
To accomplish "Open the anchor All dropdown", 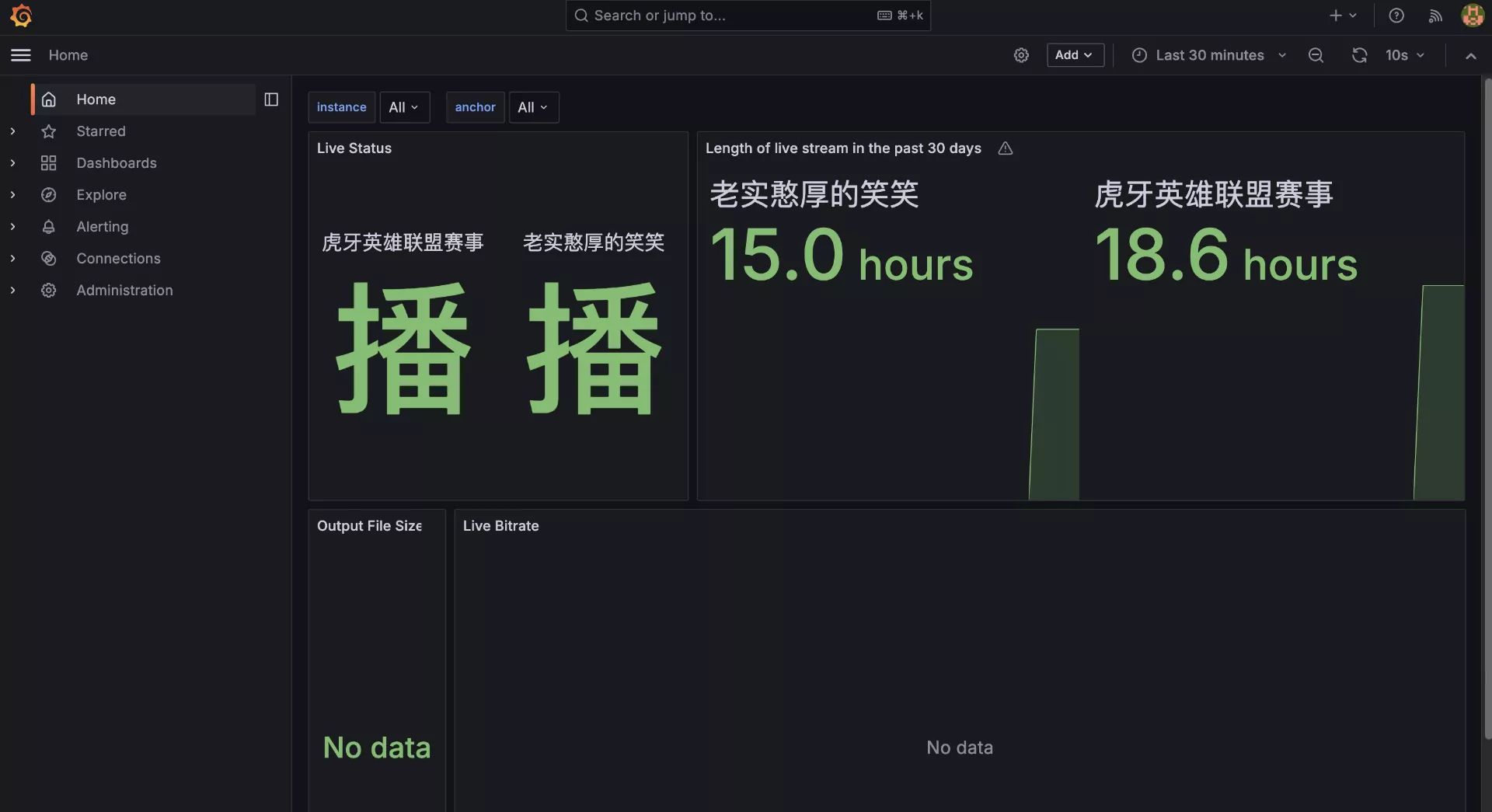I will point(533,107).
